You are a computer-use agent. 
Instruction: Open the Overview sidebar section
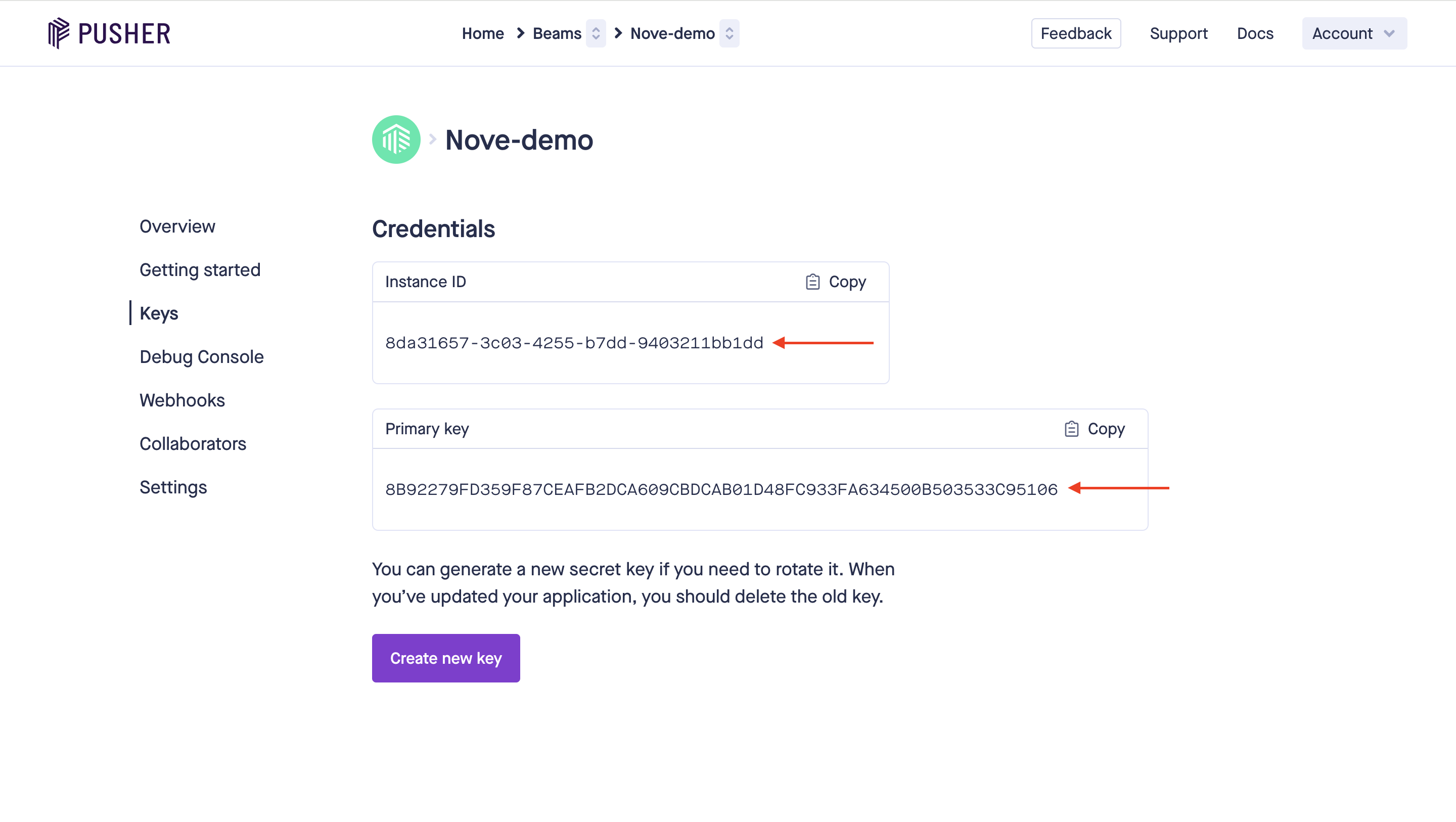tap(177, 226)
